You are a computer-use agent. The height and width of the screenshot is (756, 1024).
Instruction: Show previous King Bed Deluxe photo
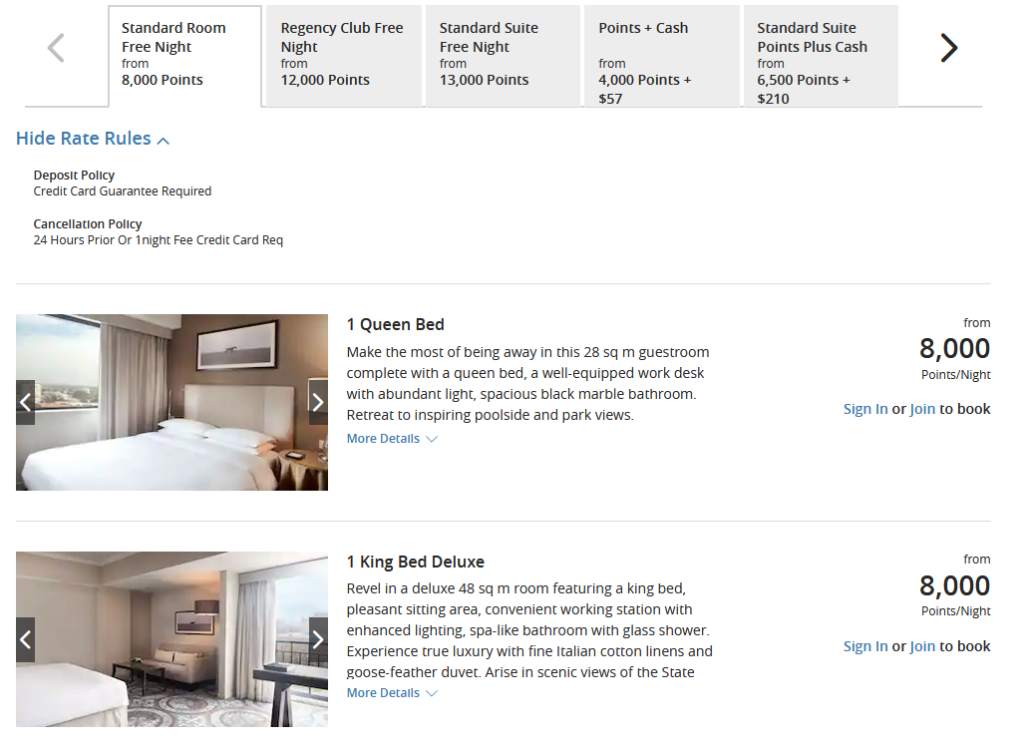click(25, 638)
